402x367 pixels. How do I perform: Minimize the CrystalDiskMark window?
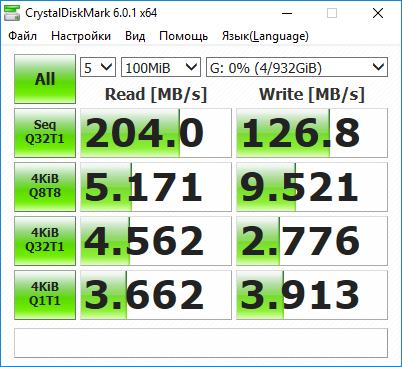click(287, 13)
